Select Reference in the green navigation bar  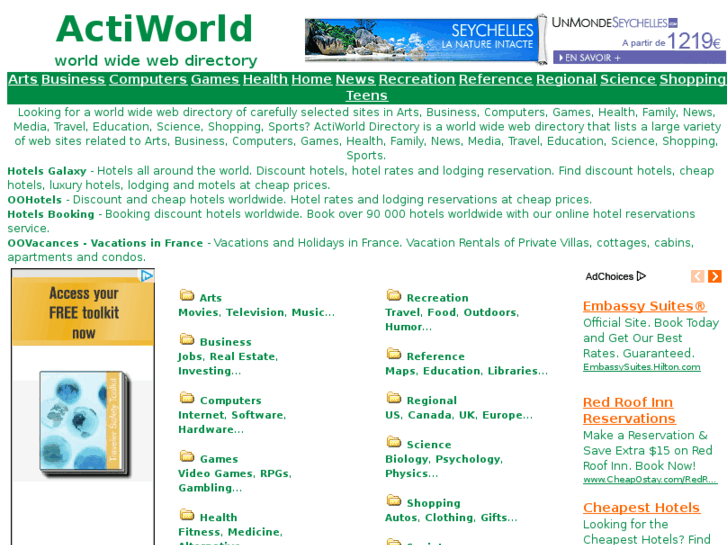[x=496, y=79]
